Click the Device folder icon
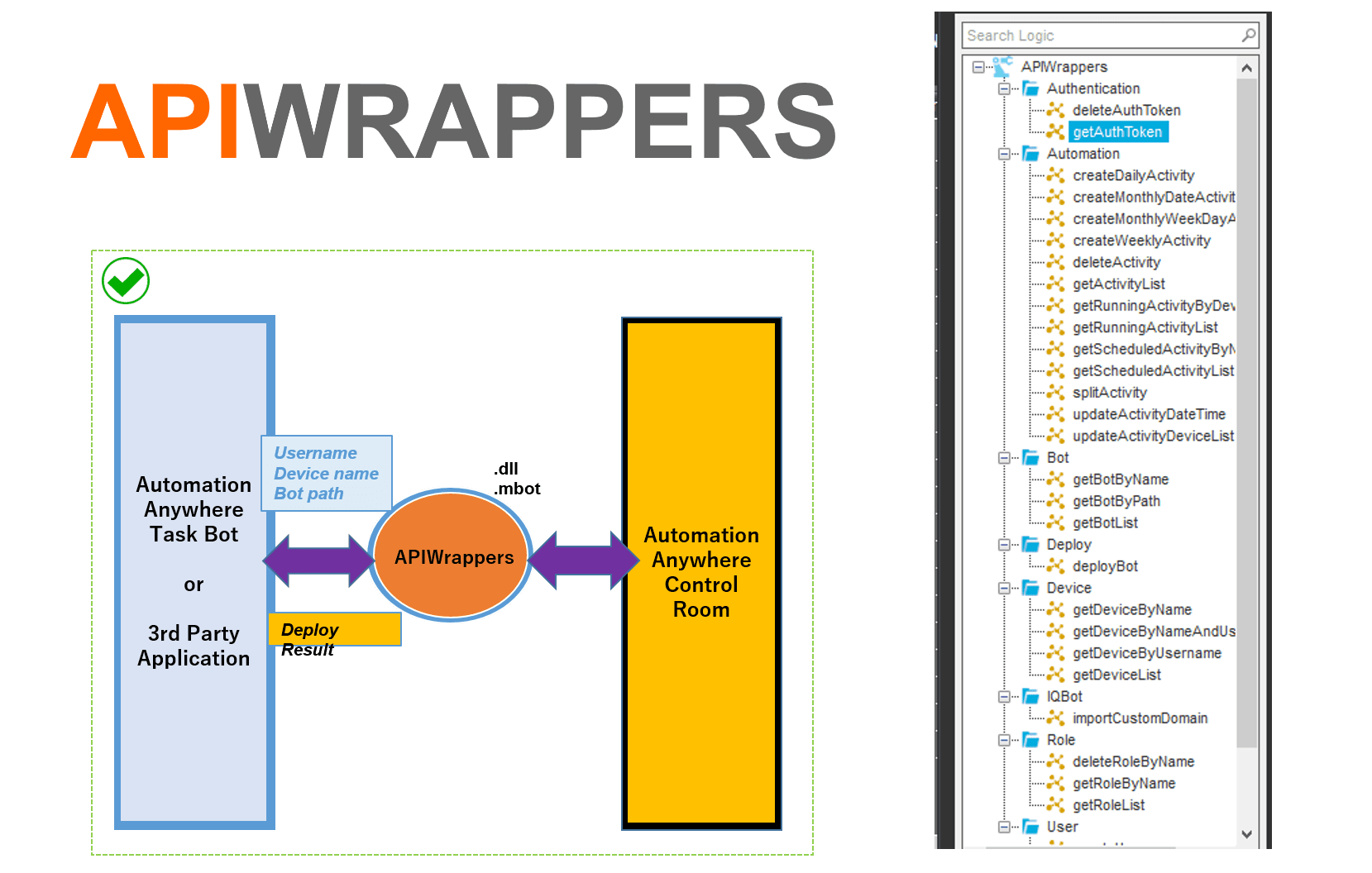The image size is (1372, 873). [x=1030, y=588]
